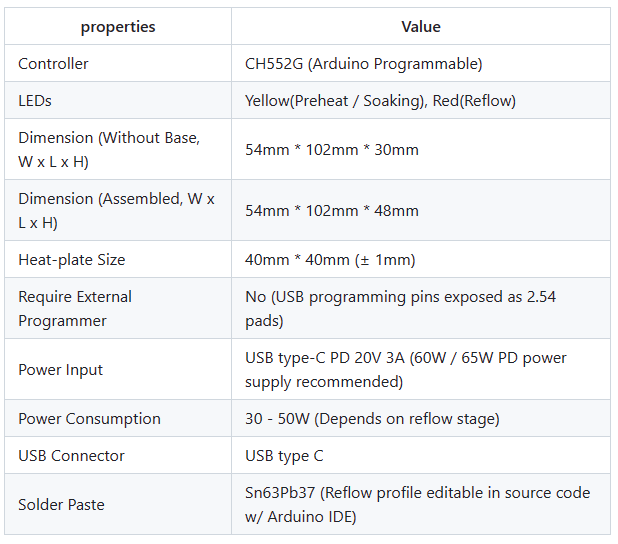Select the "Power Consumption" property cell
Screen dimensions: 618x544
(89, 419)
